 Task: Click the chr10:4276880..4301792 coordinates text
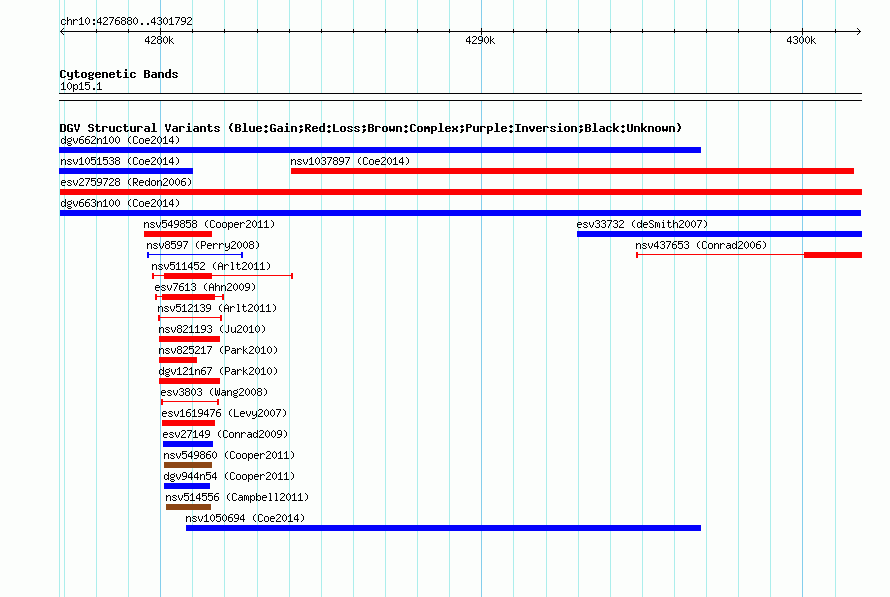126,22
